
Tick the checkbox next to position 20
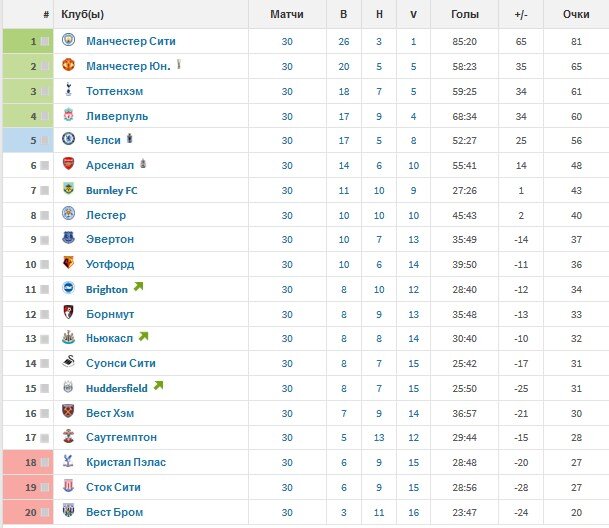tap(45, 512)
